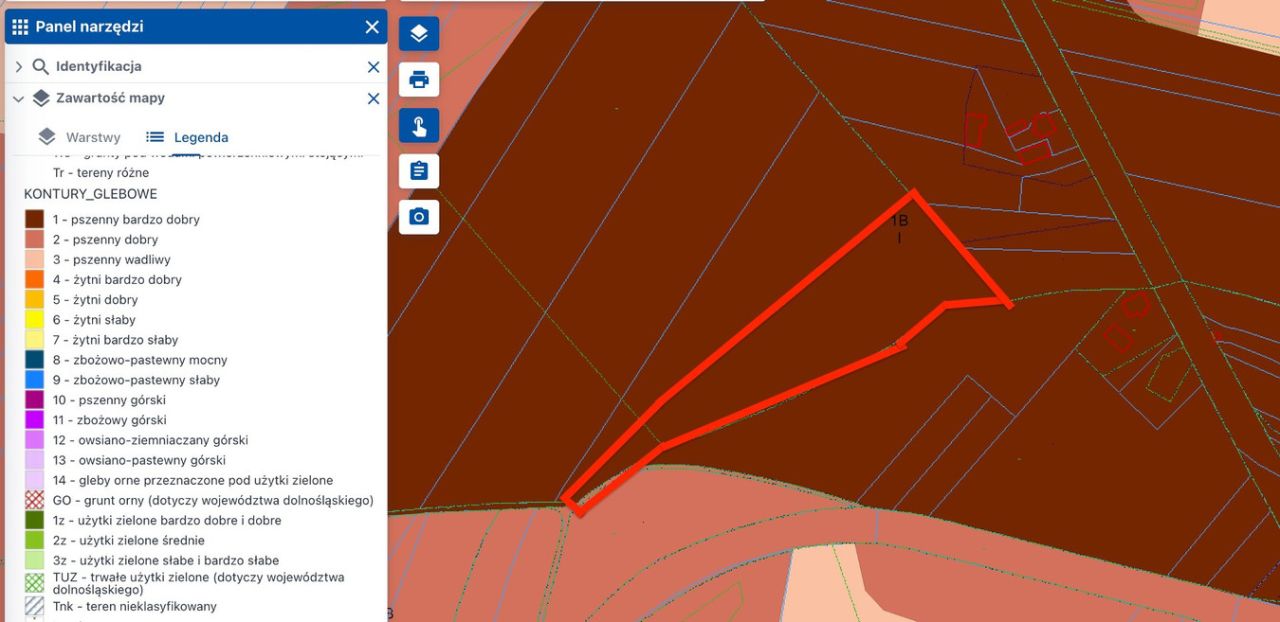This screenshot has height=622, width=1280.
Task: Click swatch for 4 - żytni bardzo dobry
Action: (x=34, y=279)
